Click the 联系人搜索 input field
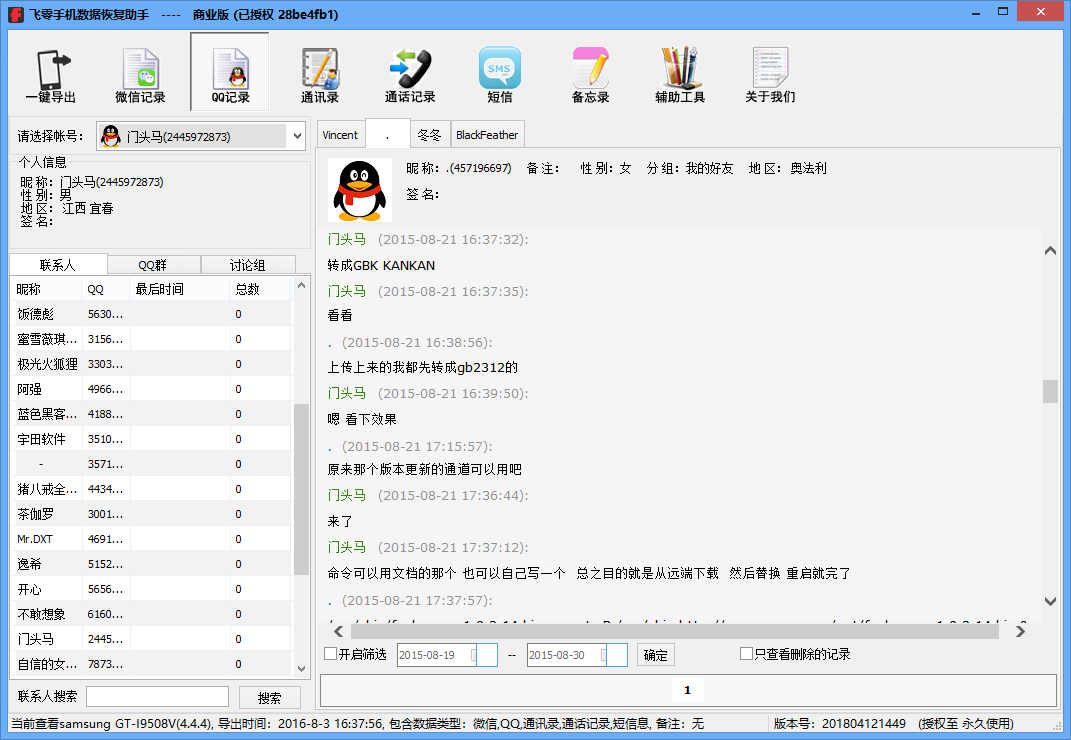Image resolution: width=1071 pixels, height=740 pixels. pos(159,697)
